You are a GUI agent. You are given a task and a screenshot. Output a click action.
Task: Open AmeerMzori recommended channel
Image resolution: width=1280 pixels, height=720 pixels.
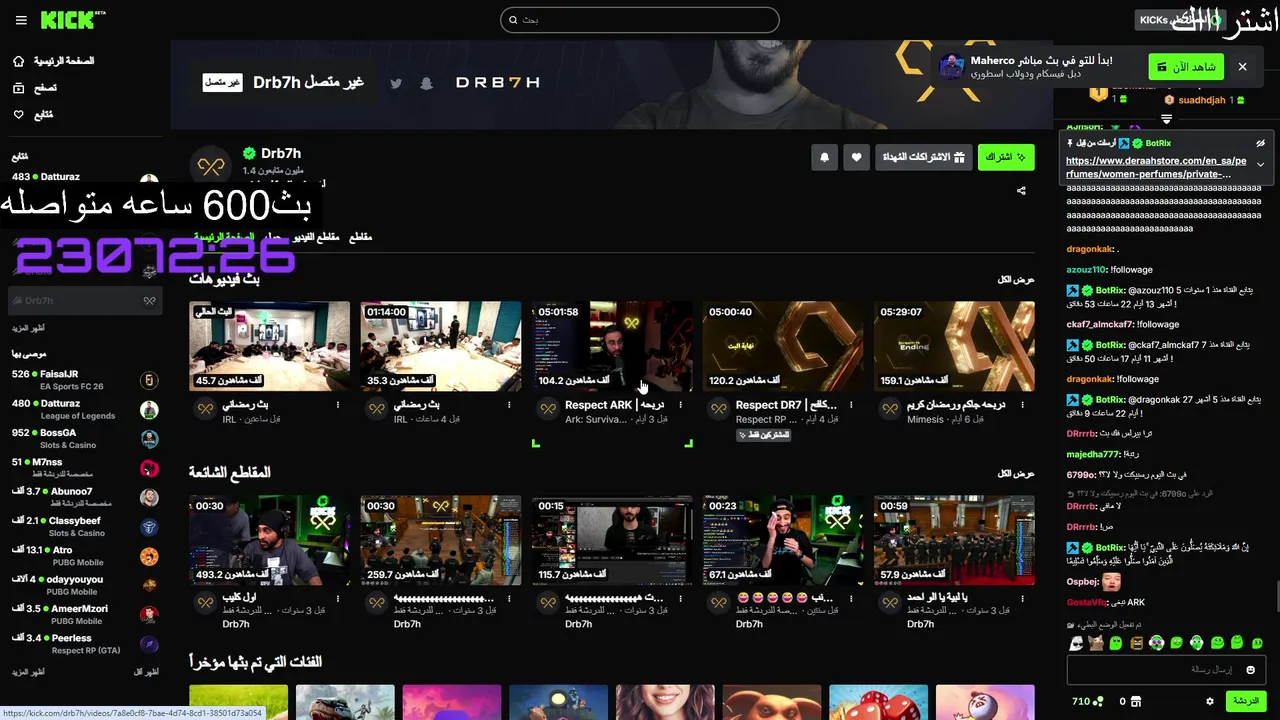pos(85,614)
